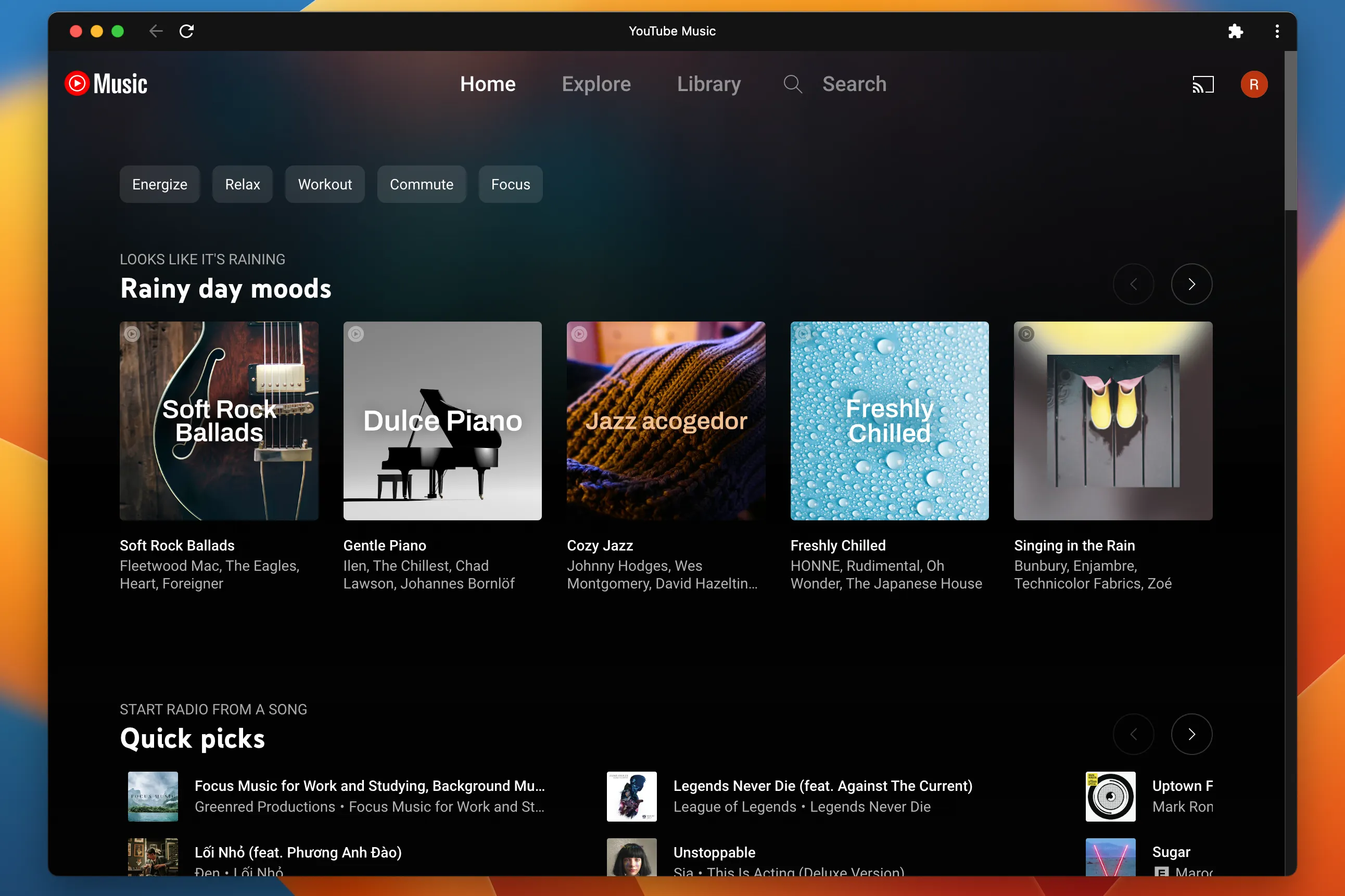Open the Soft Rock Ballads title link
Screen dimensions: 1345x896
pyautogui.click(x=177, y=545)
